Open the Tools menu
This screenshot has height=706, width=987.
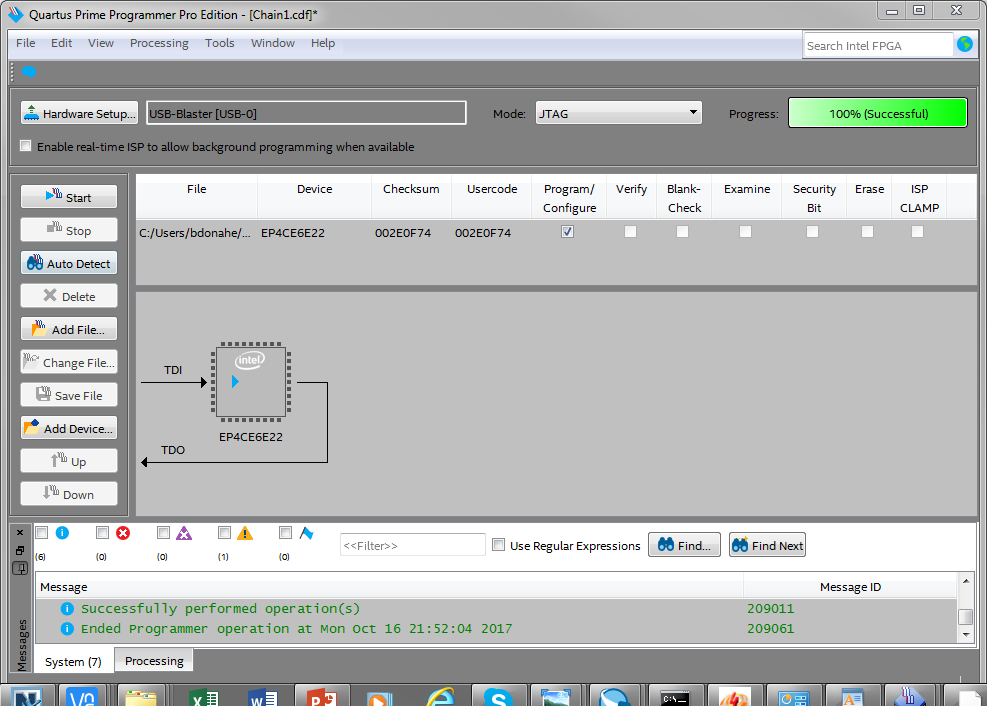(220, 43)
